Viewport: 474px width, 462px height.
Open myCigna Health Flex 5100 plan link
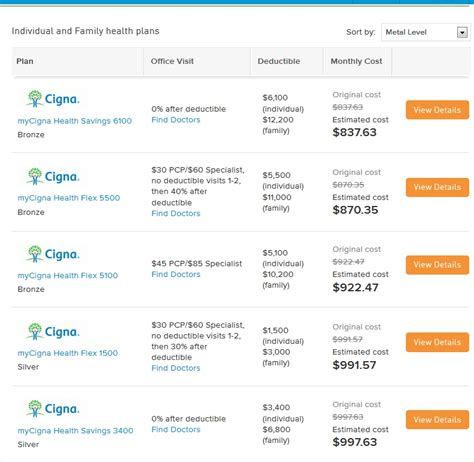68,275
